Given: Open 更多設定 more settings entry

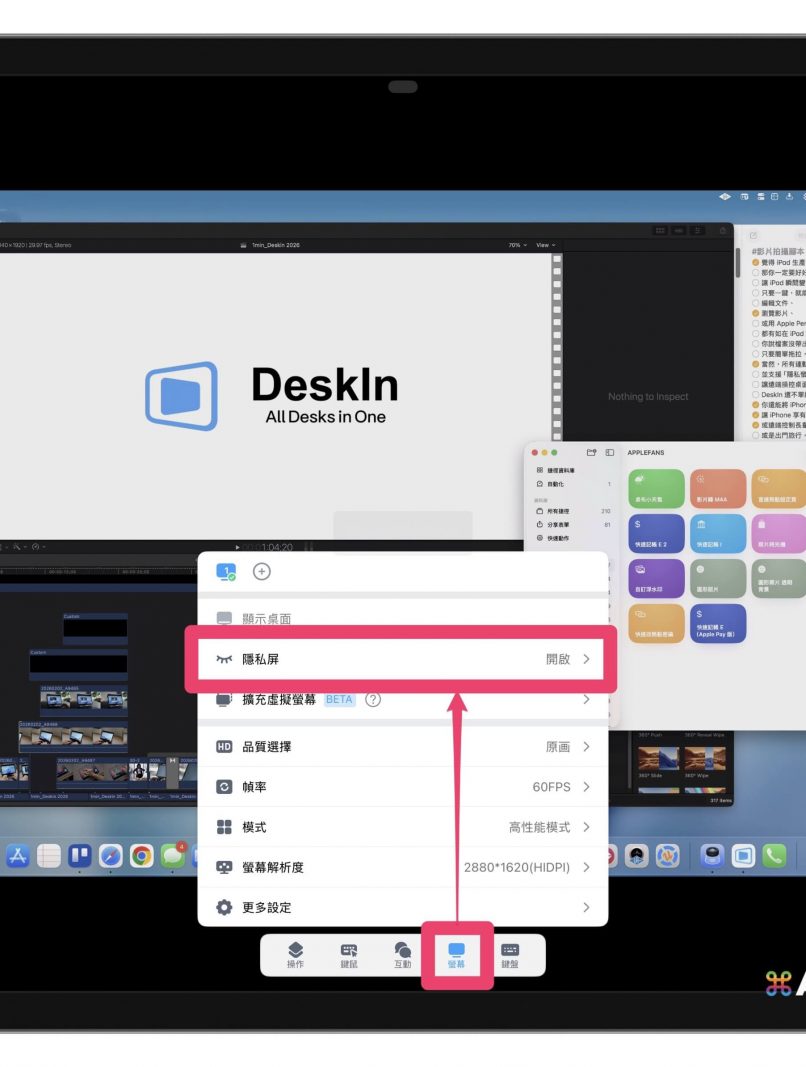Looking at the screenshot, I should [x=402, y=907].
